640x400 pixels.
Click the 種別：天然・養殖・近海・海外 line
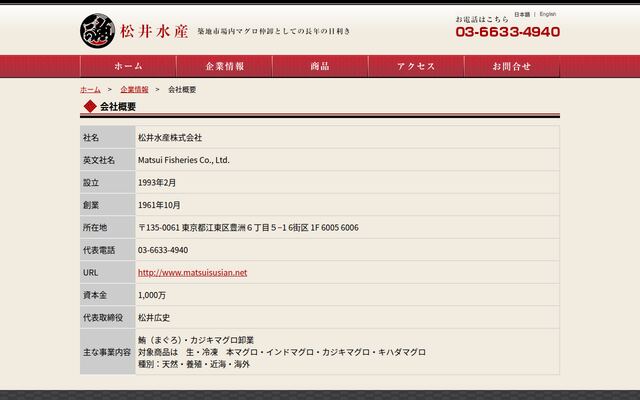tap(194, 364)
